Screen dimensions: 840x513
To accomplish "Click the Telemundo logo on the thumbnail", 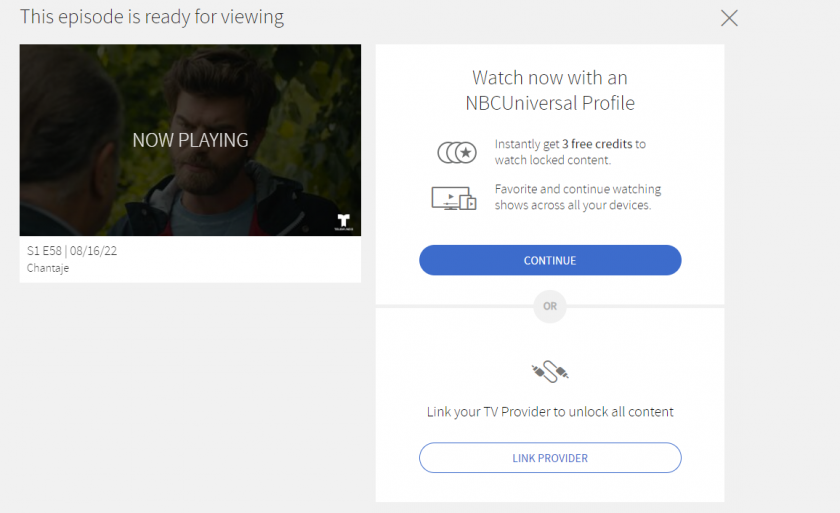I will click(x=341, y=221).
